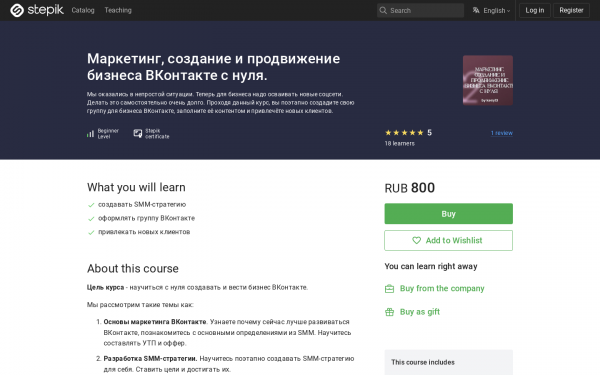Open the 1 review link

(x=502, y=133)
